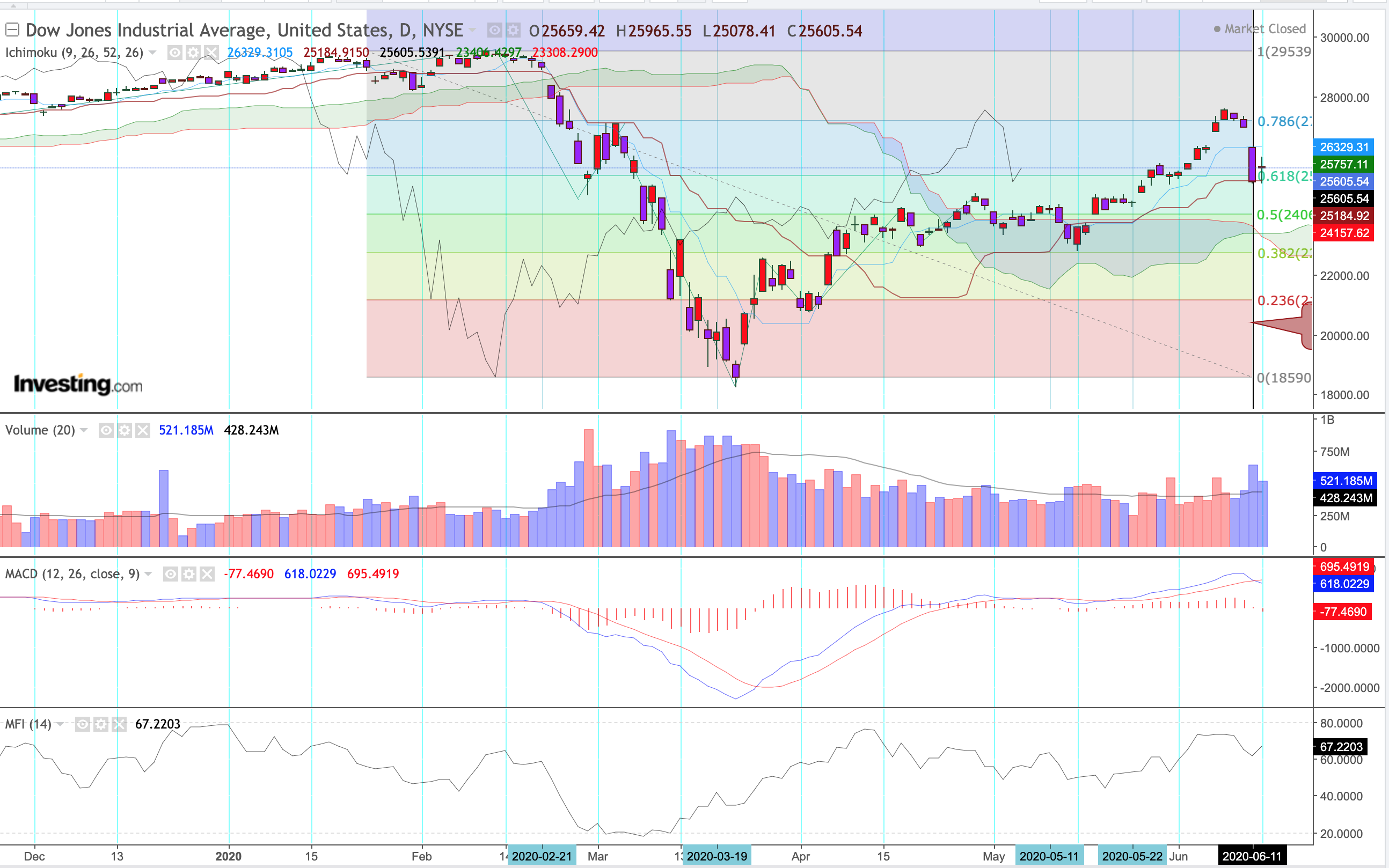This screenshot has height=868, width=1389.
Task: Click the 26329.31 blue price label
Action: coord(1343,147)
